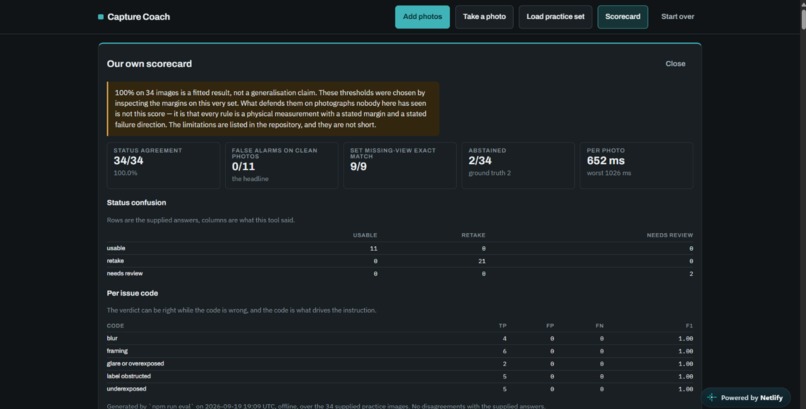
Task: Click the headline caption under 0/11
Action: click(250, 179)
